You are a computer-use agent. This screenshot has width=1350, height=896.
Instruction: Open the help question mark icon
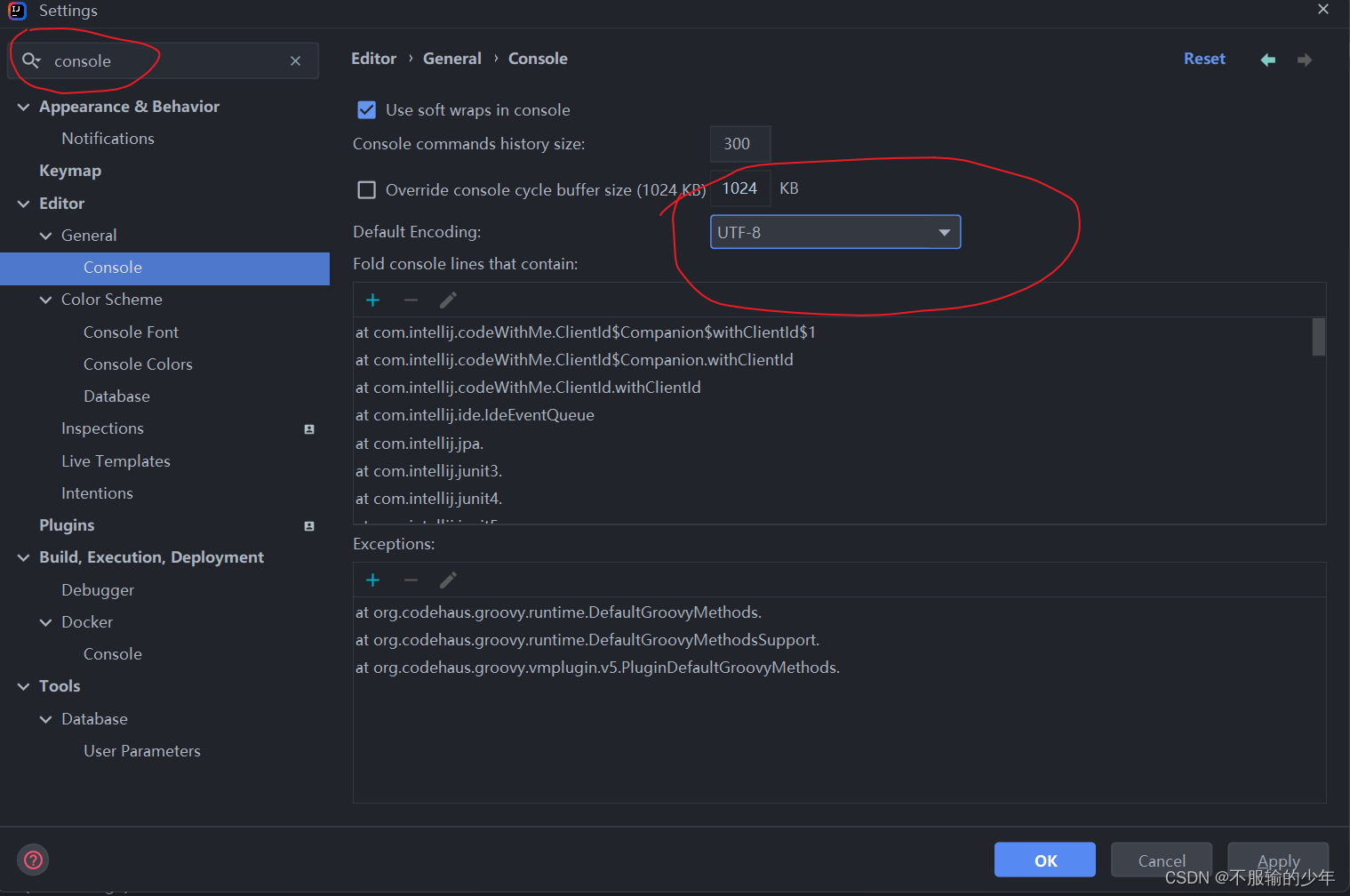tap(33, 860)
